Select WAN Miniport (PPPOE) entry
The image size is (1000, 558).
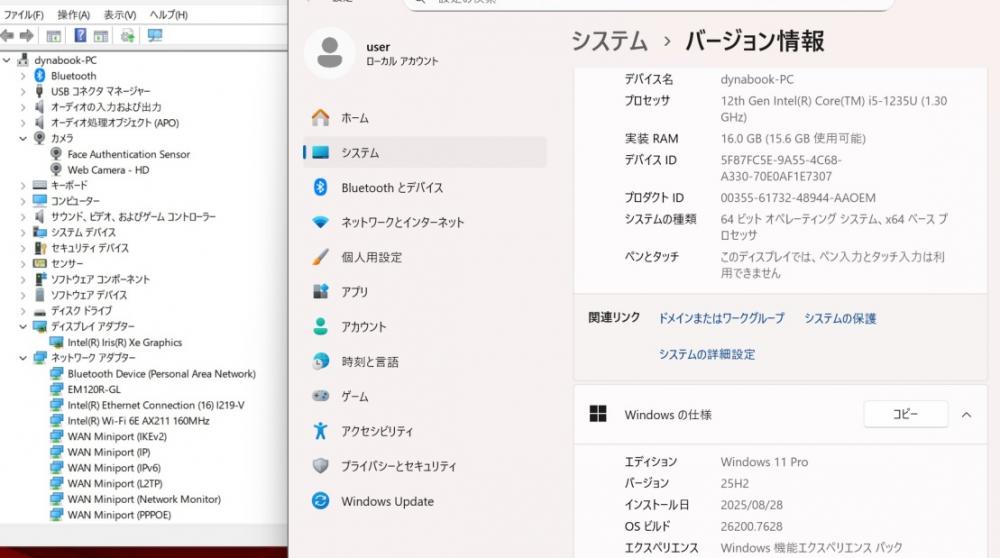click(119, 515)
